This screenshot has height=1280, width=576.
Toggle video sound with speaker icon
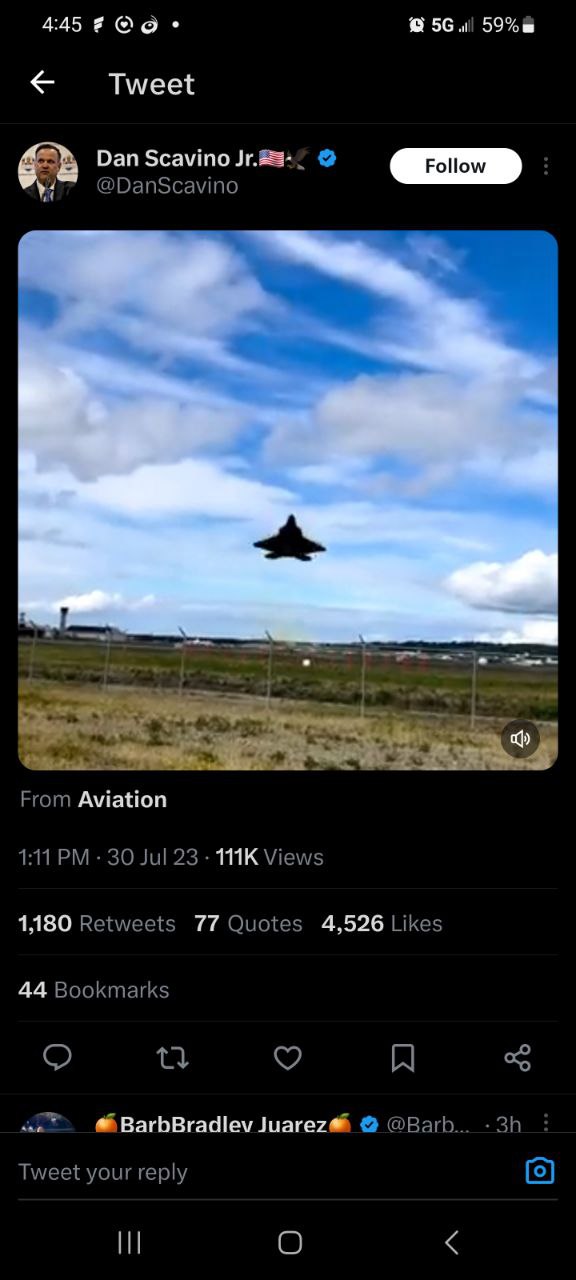(520, 739)
